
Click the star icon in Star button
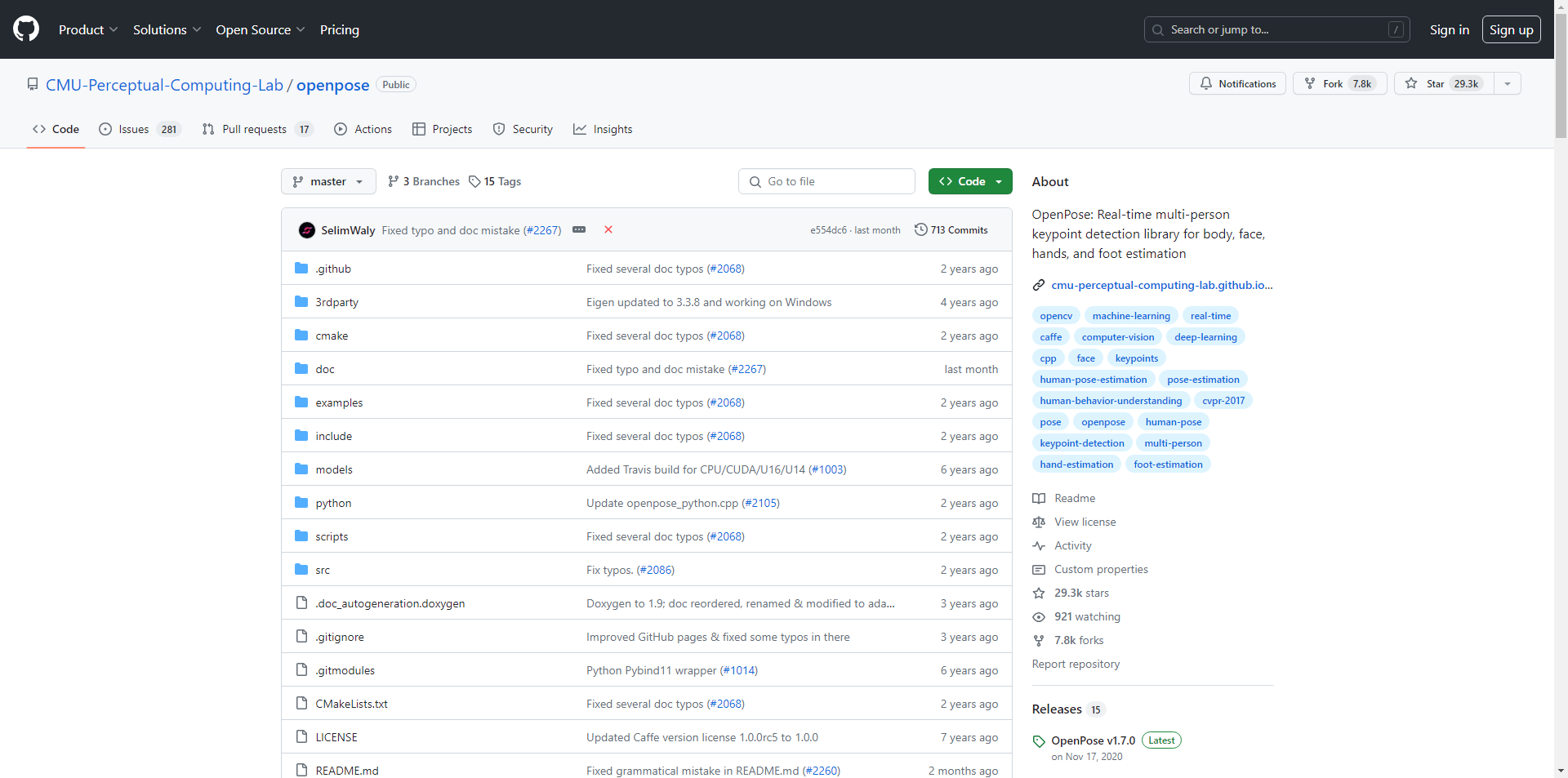pos(1411,83)
